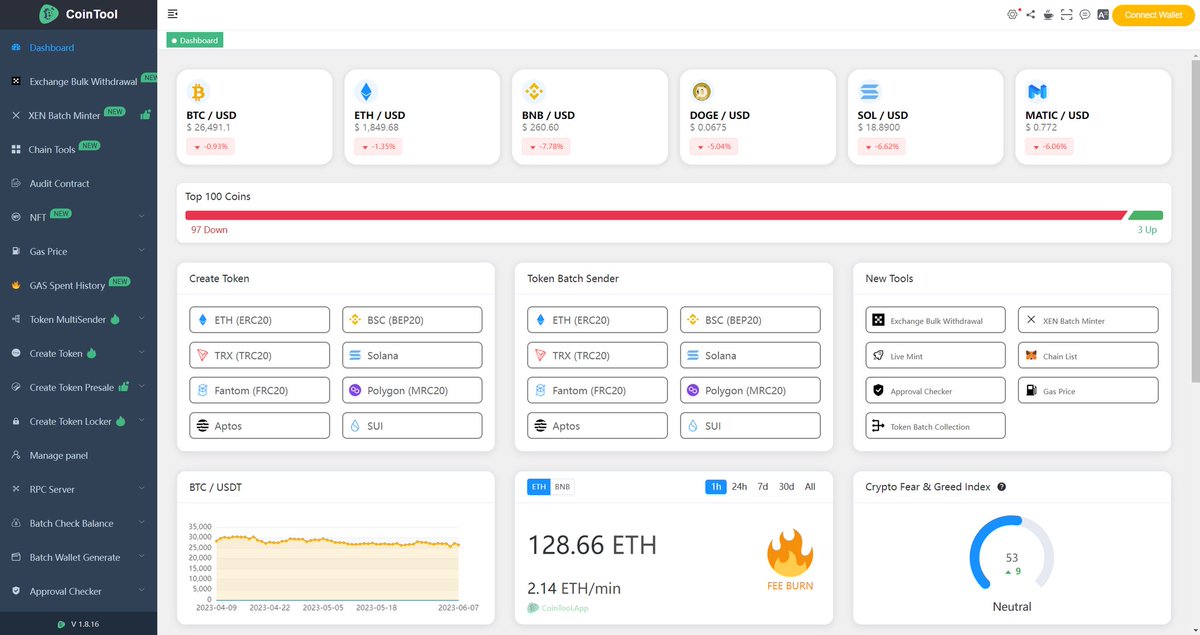The width and height of the screenshot is (1200, 635).
Task: Select the Dashboard page tab
Action: coord(195,40)
